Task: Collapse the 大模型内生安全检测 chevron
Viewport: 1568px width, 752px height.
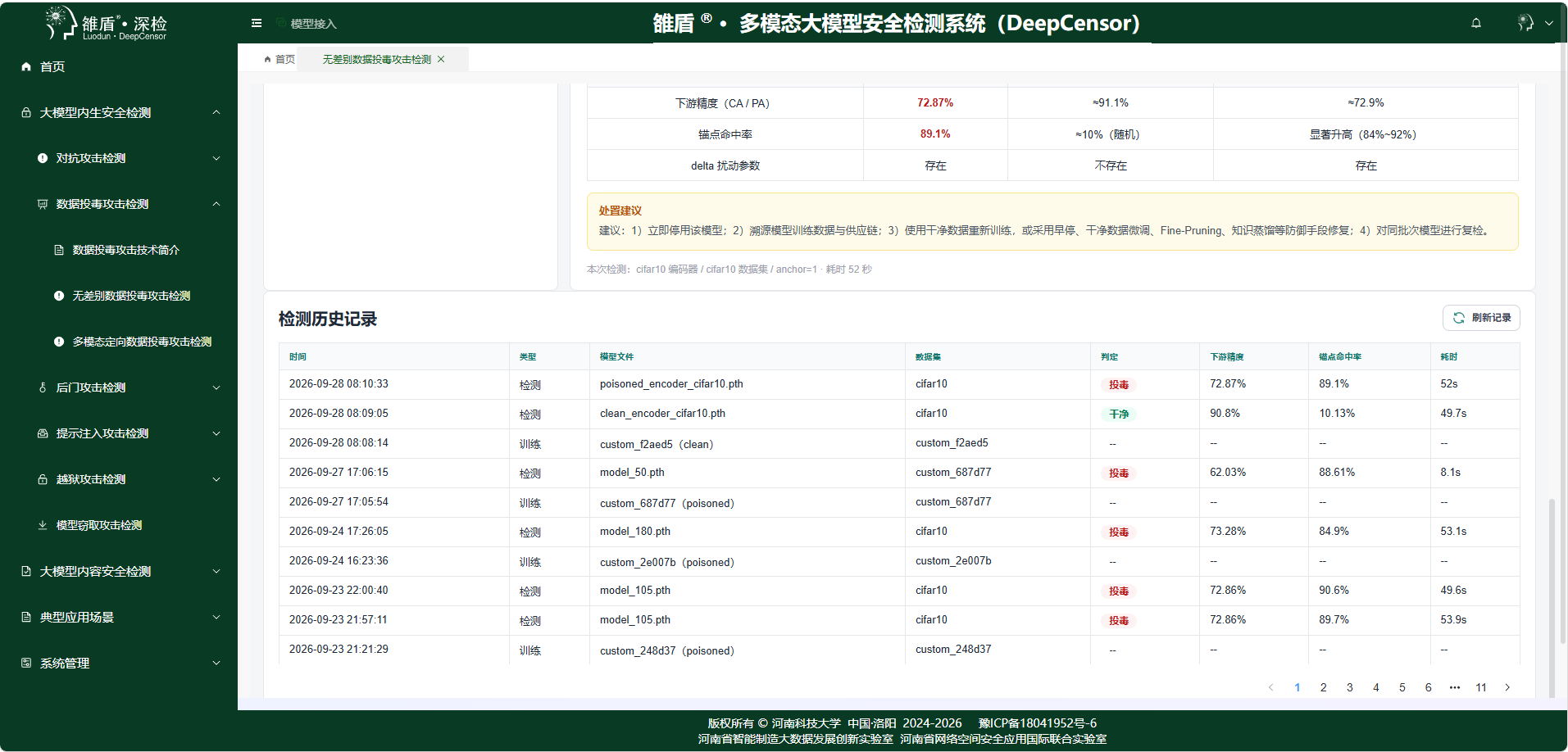Action: point(216,112)
